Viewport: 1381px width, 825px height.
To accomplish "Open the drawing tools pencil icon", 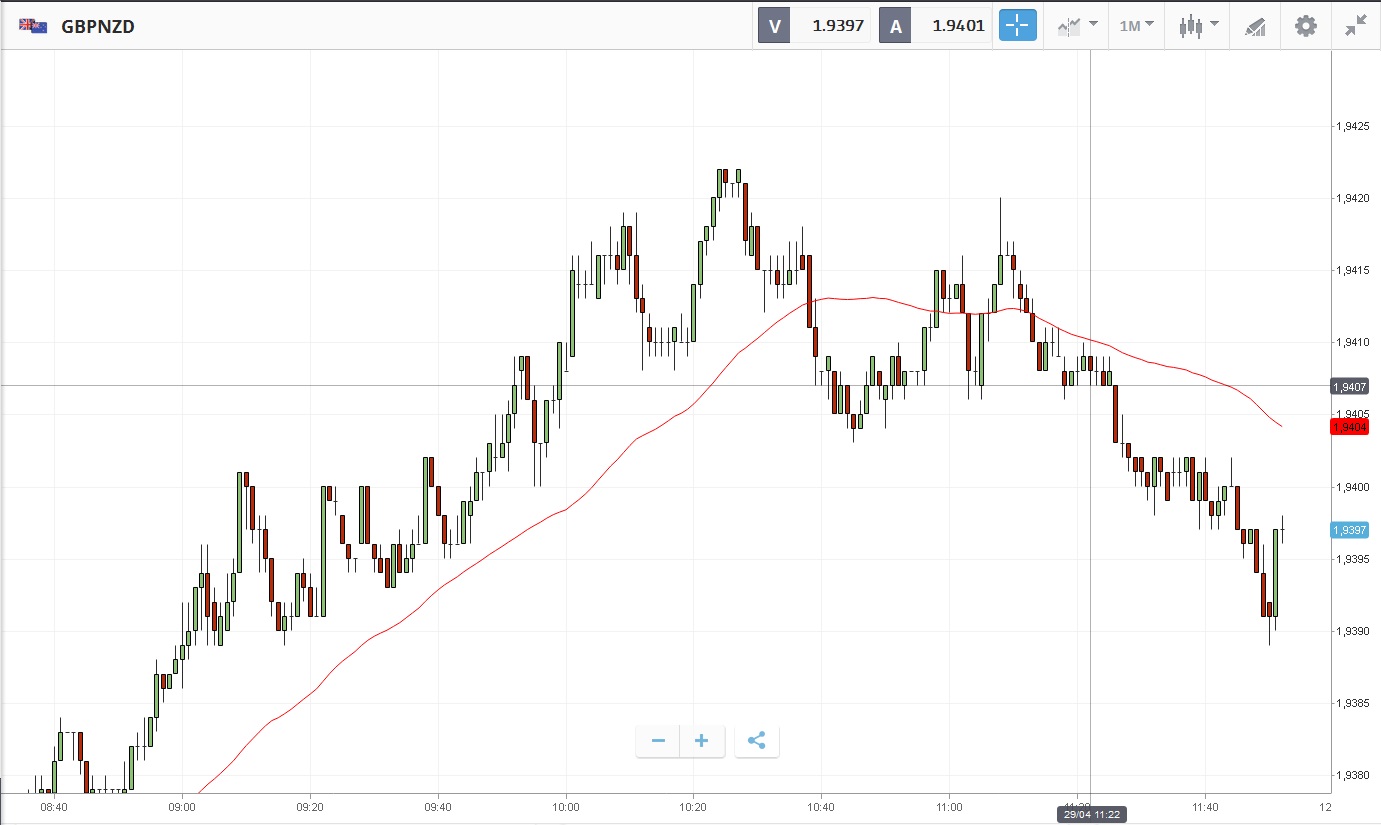I will (x=1255, y=27).
